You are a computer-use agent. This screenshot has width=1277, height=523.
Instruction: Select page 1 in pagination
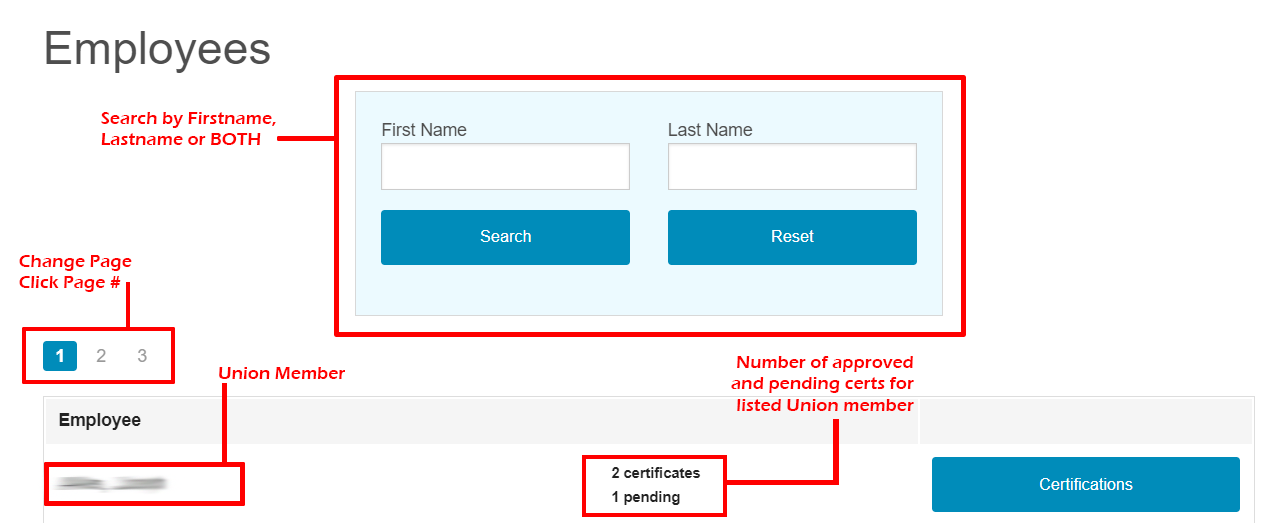(x=60, y=355)
